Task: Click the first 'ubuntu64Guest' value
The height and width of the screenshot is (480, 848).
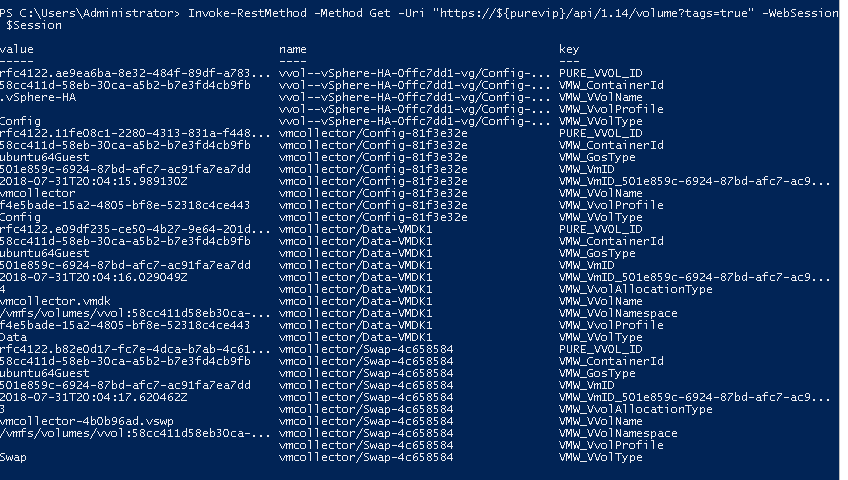Action: 45,157
